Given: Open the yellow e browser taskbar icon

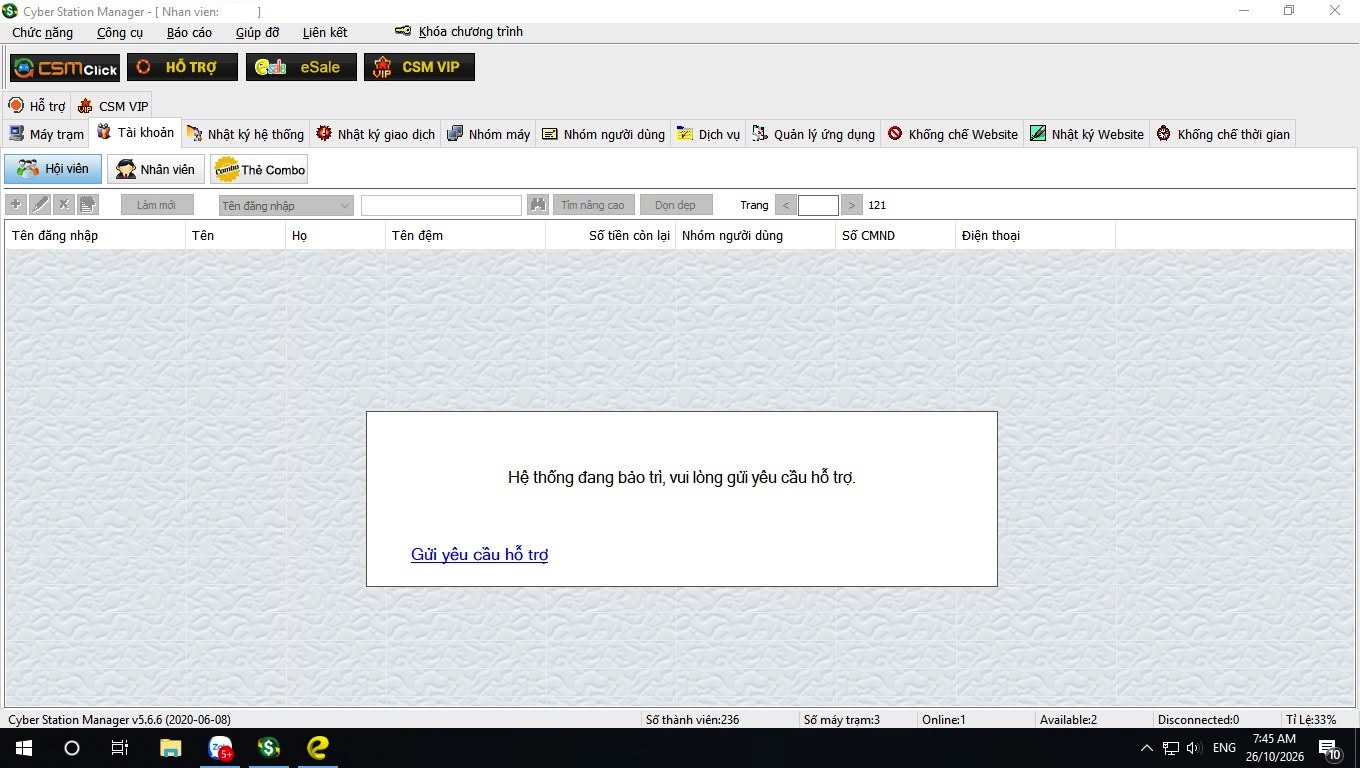Looking at the screenshot, I should 318,748.
